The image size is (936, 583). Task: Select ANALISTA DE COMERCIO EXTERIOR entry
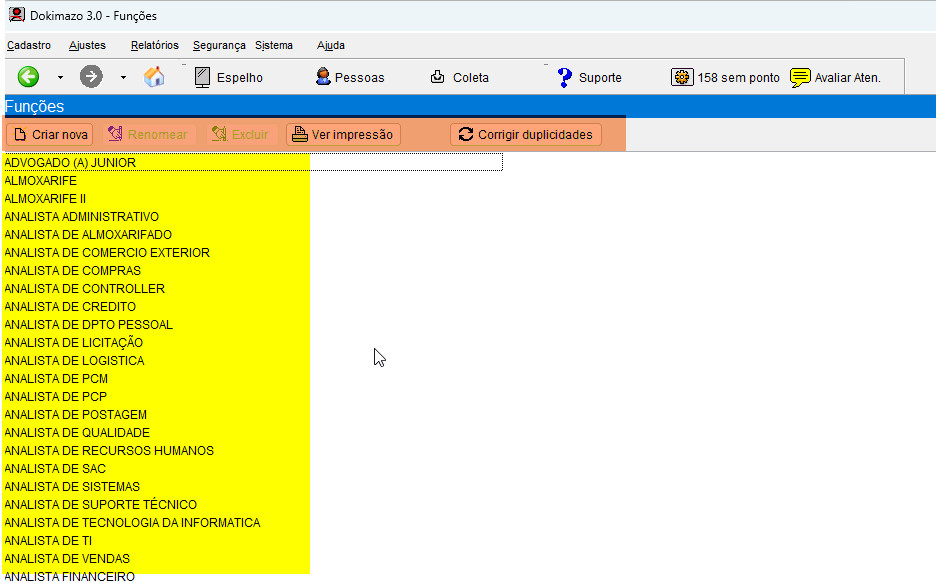click(107, 252)
